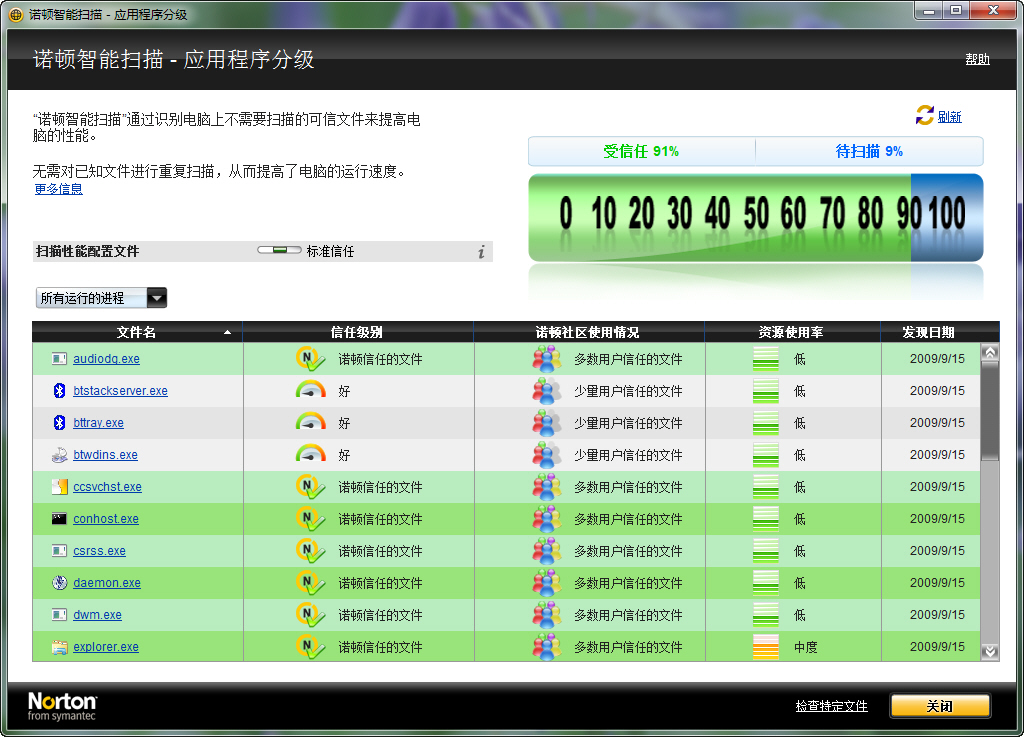Click Norton trusted icon for ccsvchst.exe
Screen dimensions: 1024x737
pos(310,486)
